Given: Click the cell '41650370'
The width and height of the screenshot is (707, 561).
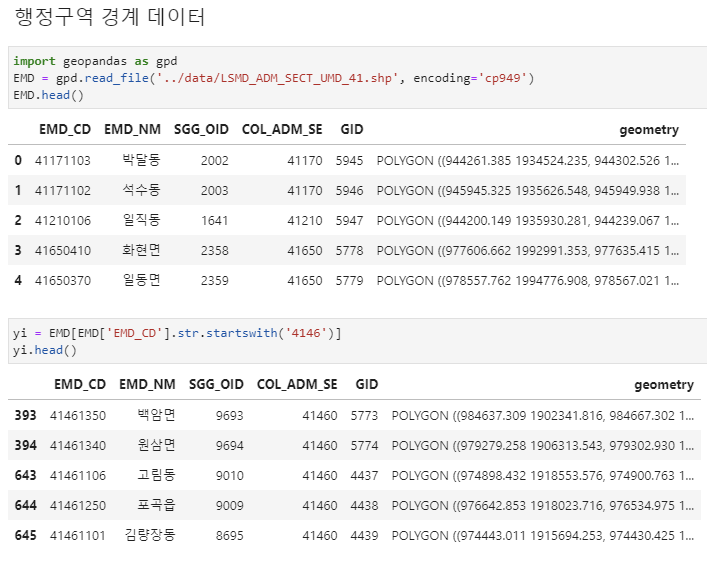Looking at the screenshot, I should click(x=63, y=280).
